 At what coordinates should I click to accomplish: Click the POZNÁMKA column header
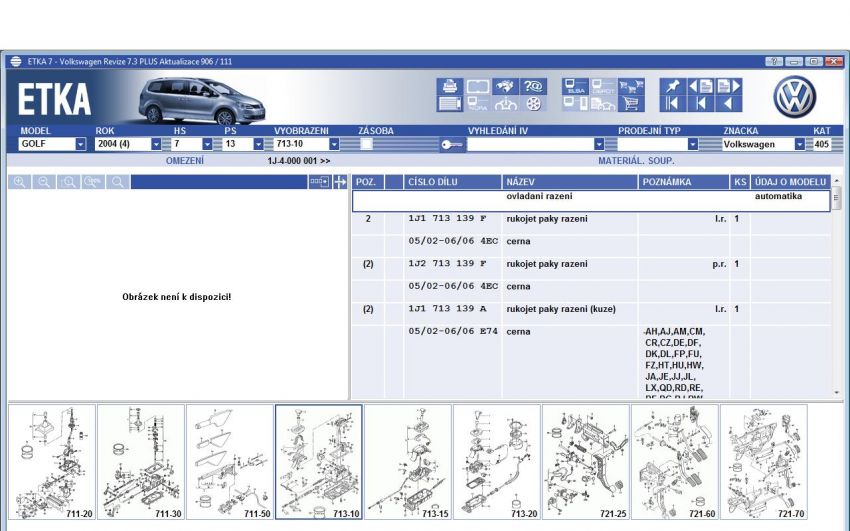pyautogui.click(x=684, y=182)
